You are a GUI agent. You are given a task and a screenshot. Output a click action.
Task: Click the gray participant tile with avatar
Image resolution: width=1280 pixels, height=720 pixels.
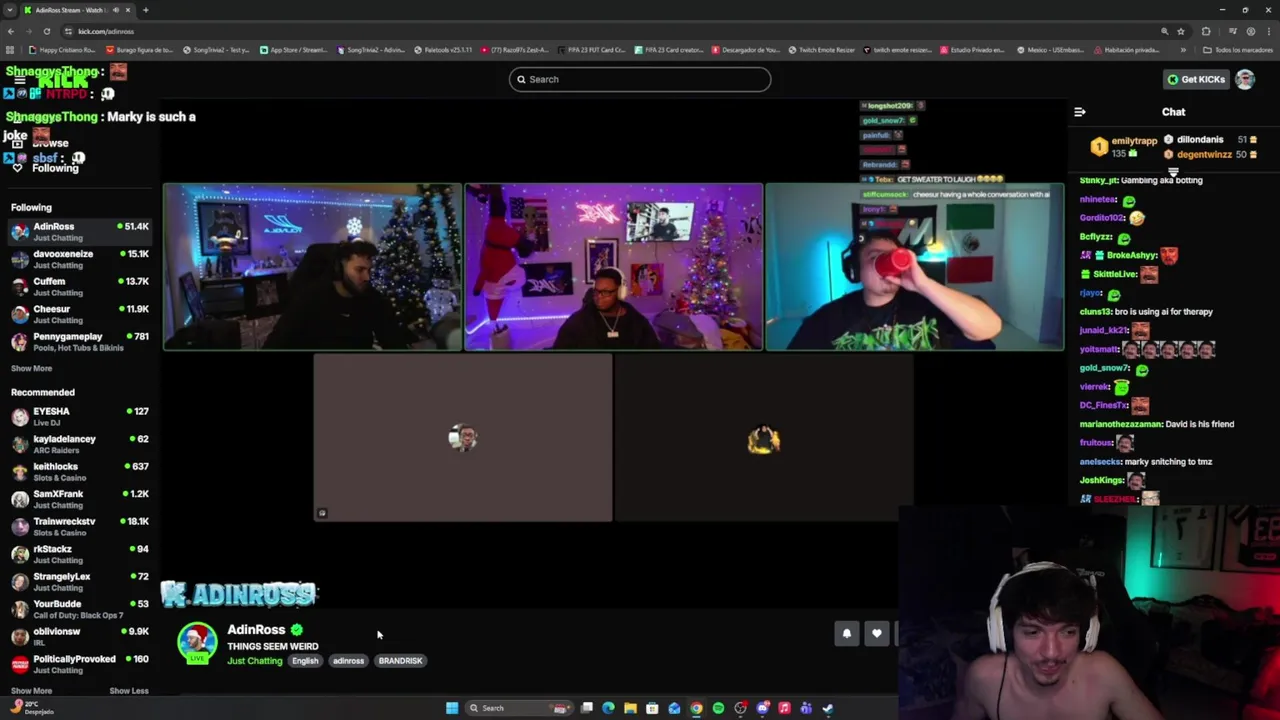(x=463, y=438)
